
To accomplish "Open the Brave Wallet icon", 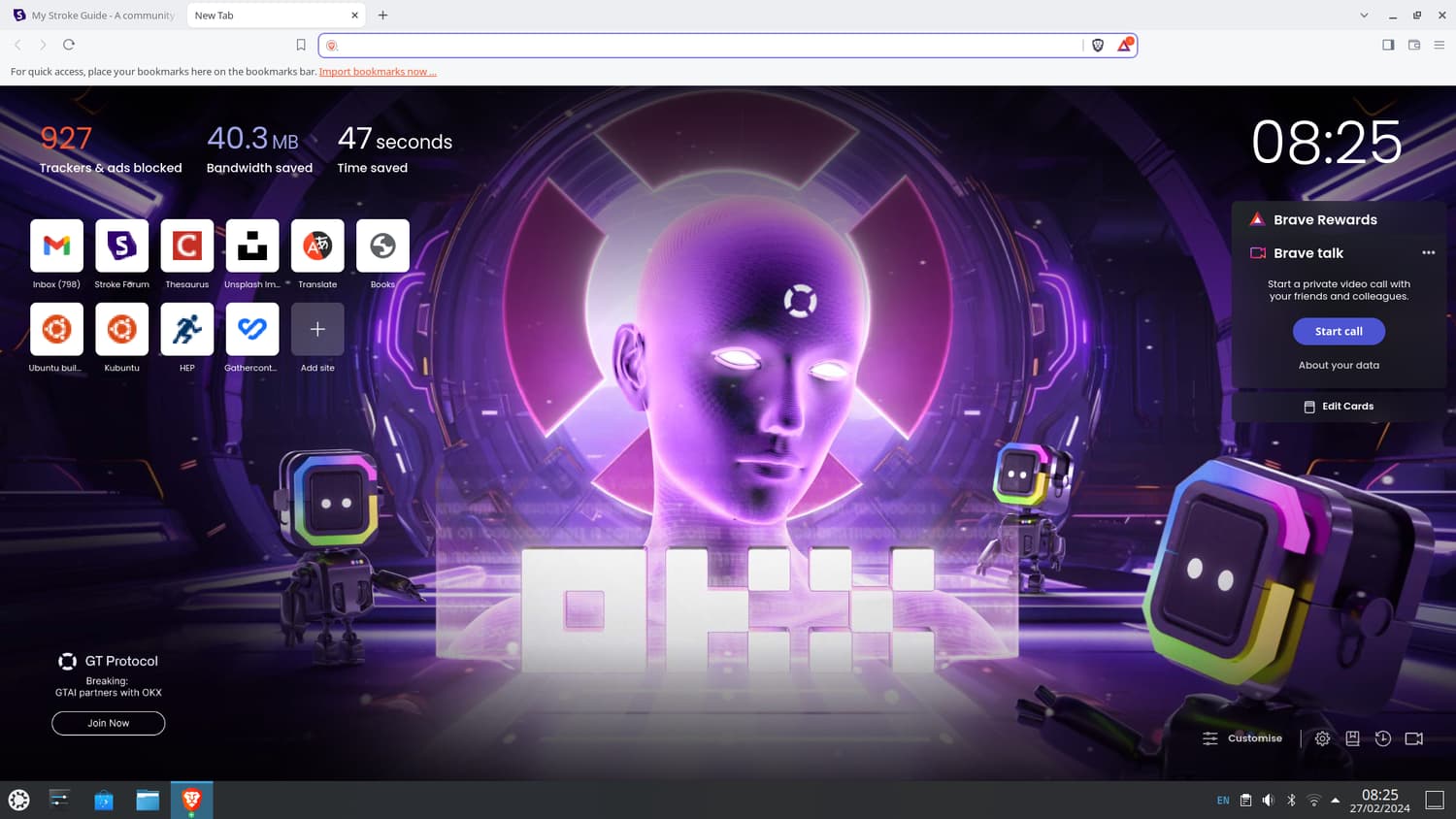I will (1414, 45).
